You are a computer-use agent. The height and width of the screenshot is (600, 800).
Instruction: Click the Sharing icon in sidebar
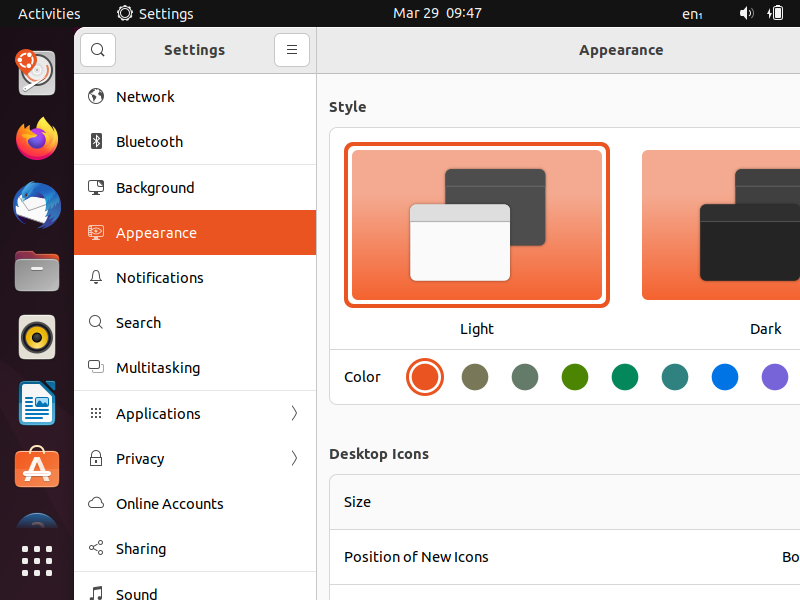click(x=97, y=549)
